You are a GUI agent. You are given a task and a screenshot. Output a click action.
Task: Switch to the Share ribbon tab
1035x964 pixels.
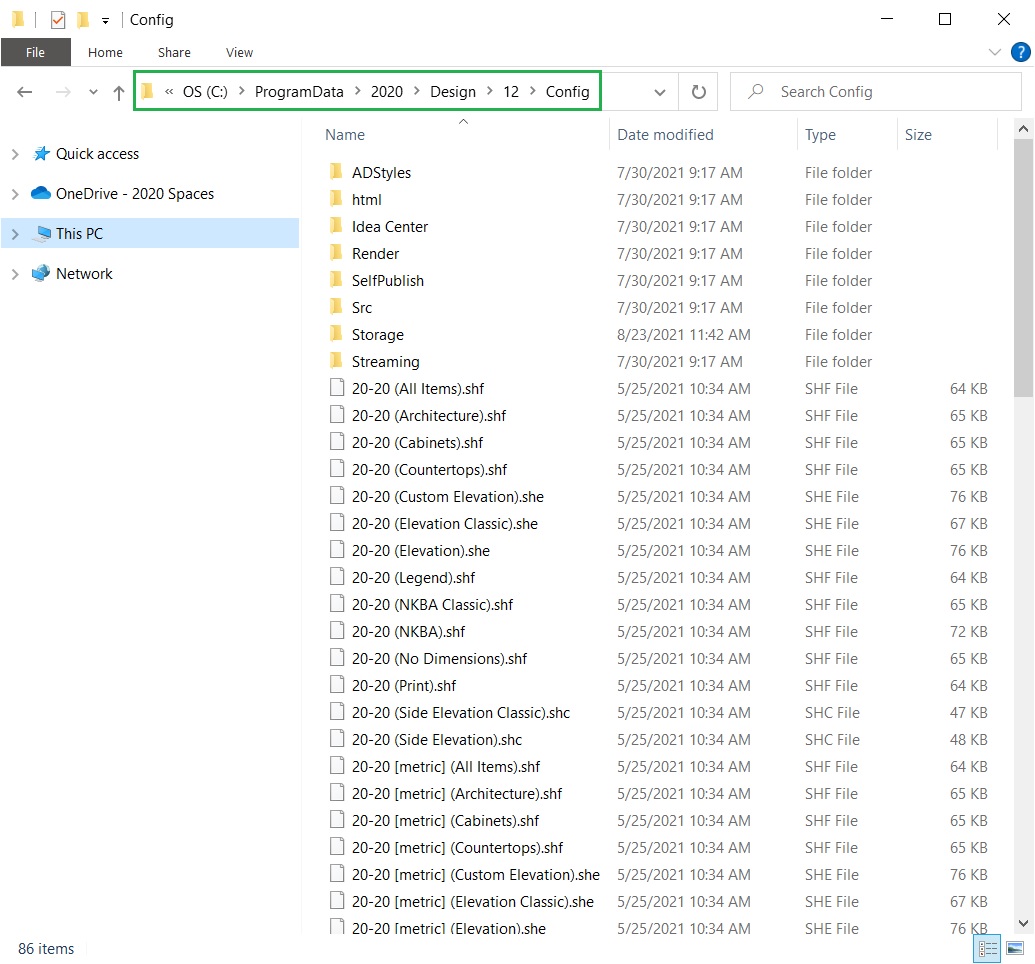coord(174,52)
